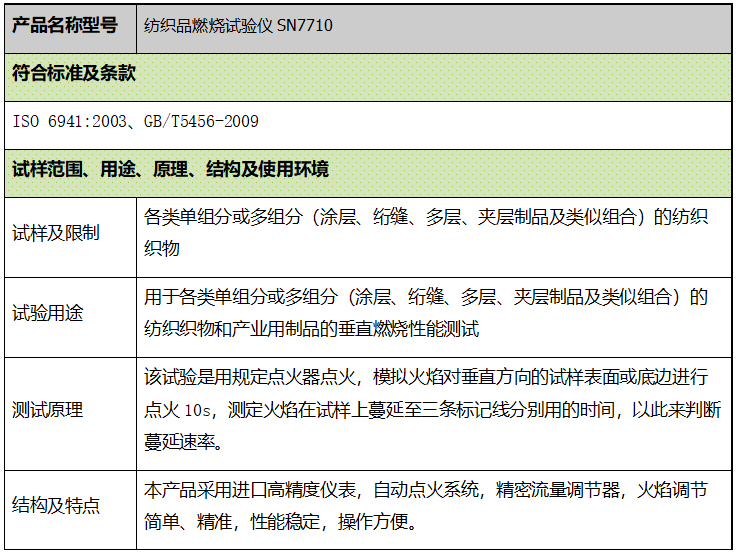This screenshot has height=552, width=738.
Task: Click the line beginning "各类单组分或多组分"
Action: pyautogui.click(x=426, y=217)
